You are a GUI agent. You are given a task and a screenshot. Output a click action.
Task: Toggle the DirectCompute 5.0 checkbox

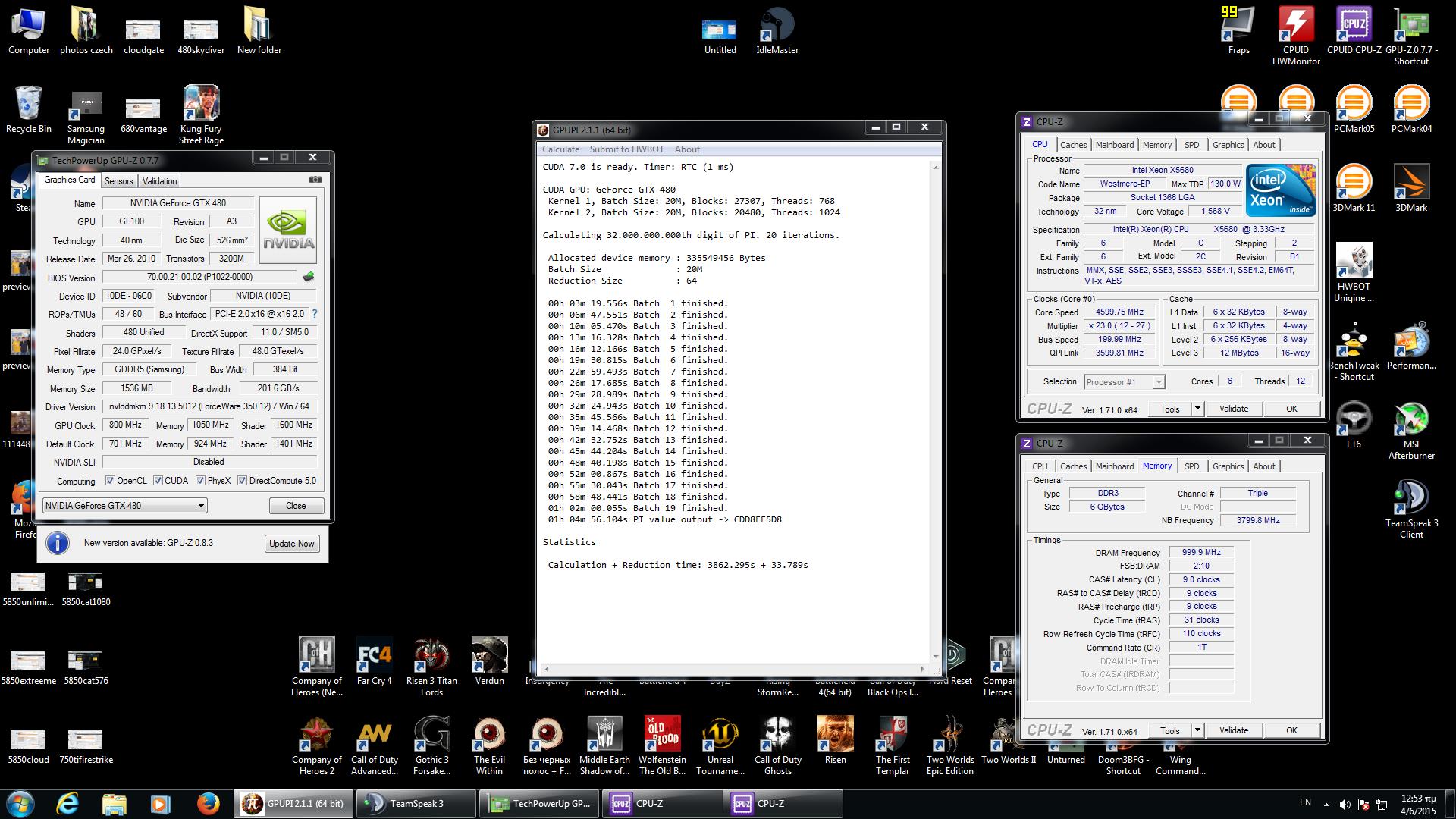click(x=242, y=480)
